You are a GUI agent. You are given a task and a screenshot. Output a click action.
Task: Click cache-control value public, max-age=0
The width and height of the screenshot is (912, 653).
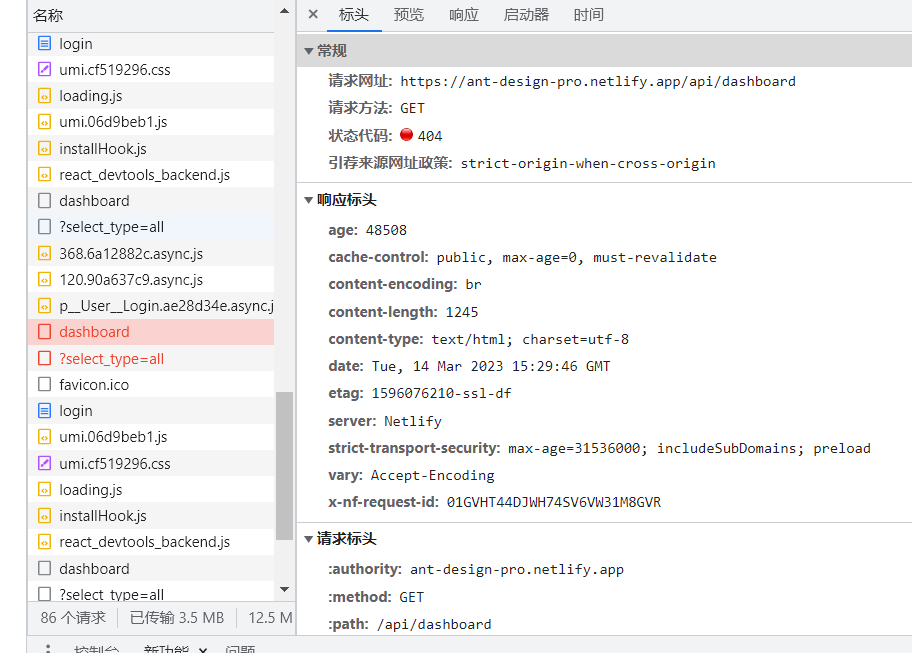(576, 257)
